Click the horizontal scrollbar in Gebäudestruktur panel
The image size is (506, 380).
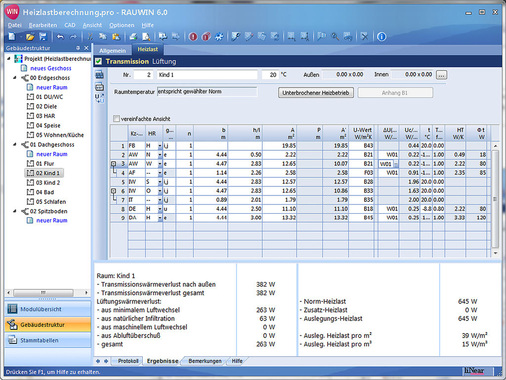[47, 293]
